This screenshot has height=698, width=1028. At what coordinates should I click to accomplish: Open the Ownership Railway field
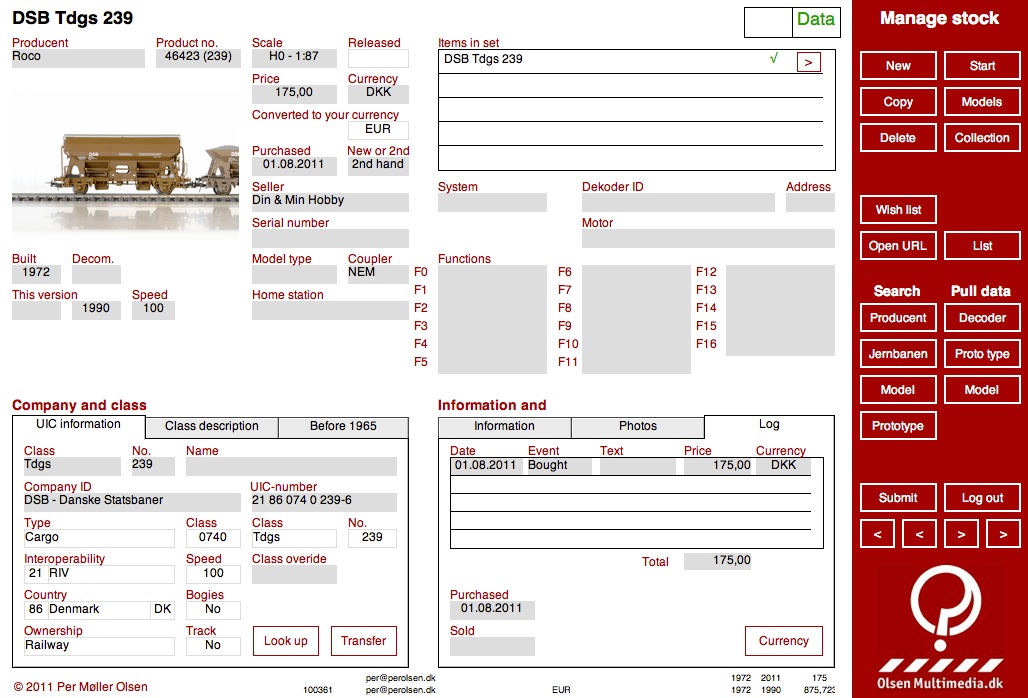[99, 646]
